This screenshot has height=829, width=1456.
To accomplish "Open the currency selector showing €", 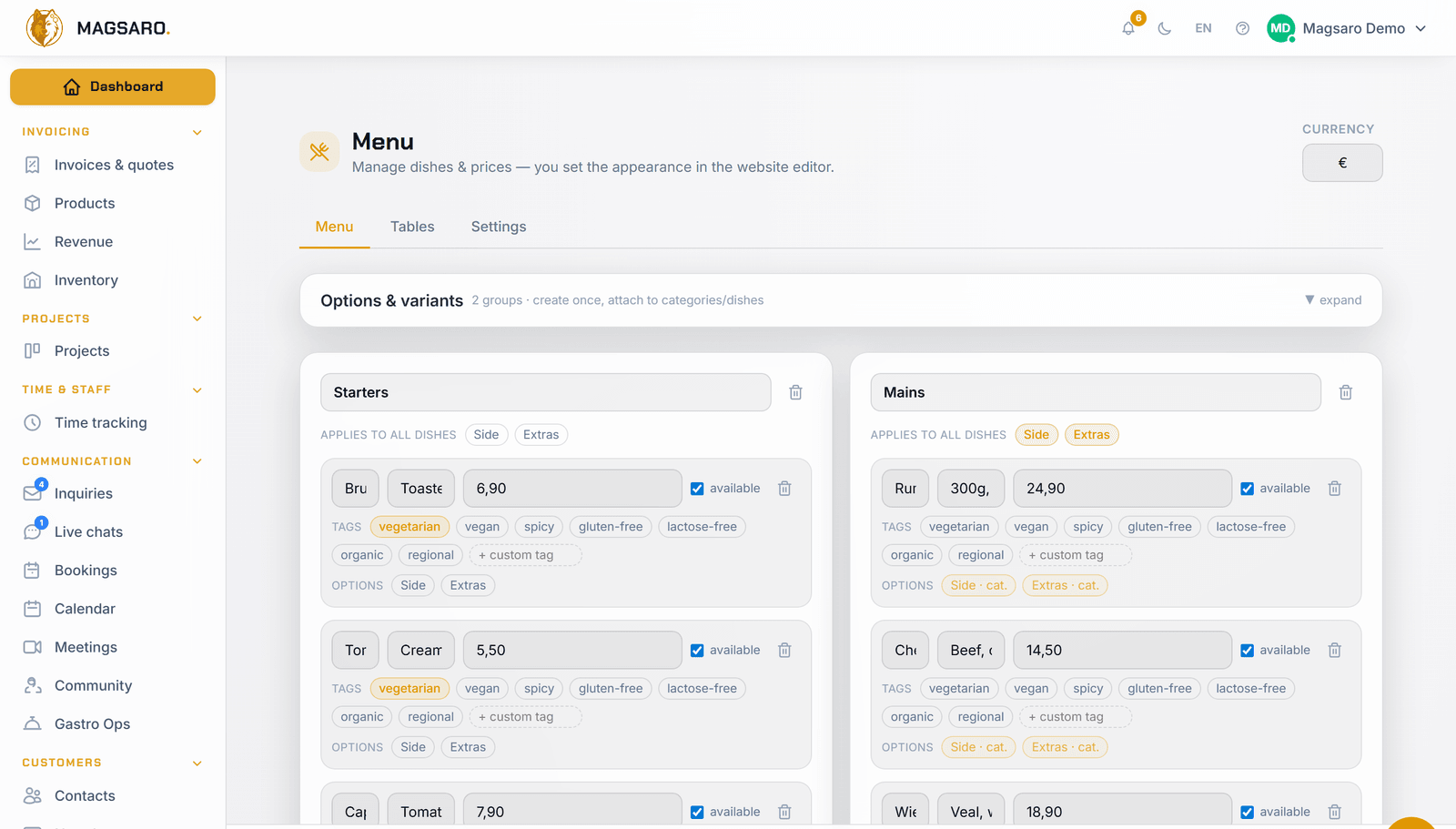I will tap(1342, 163).
